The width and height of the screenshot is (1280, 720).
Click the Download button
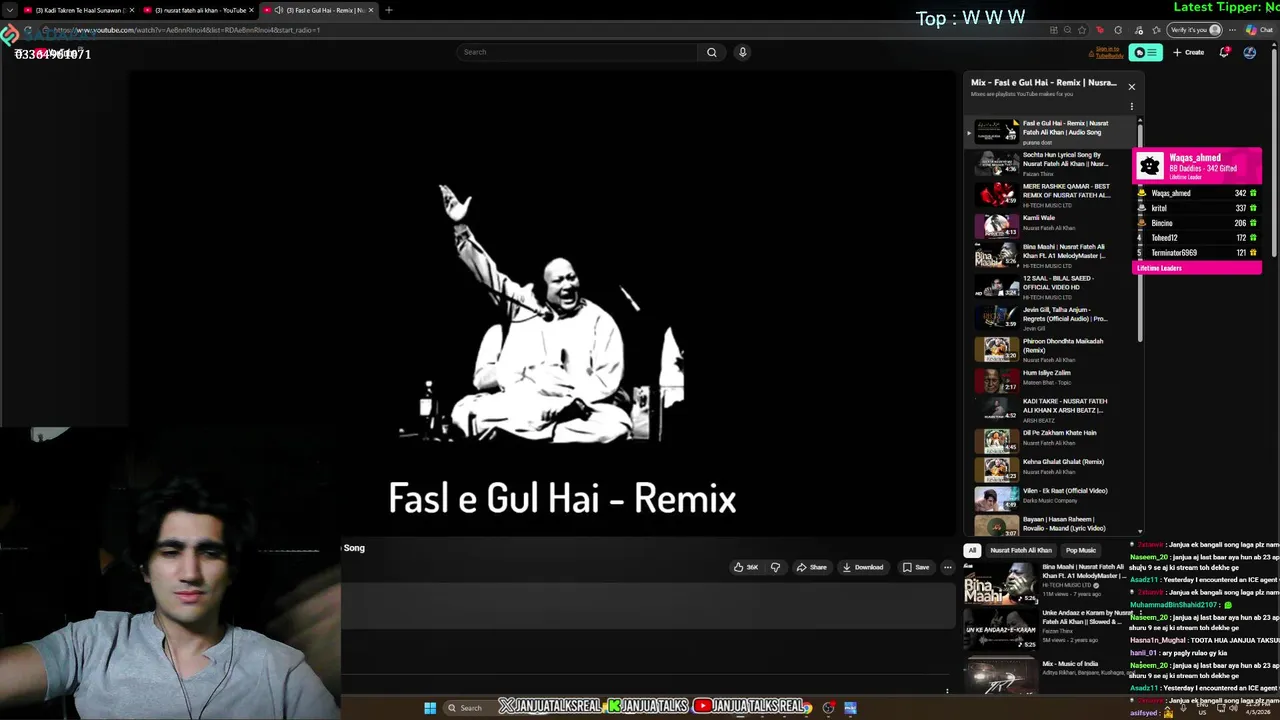[x=863, y=567]
